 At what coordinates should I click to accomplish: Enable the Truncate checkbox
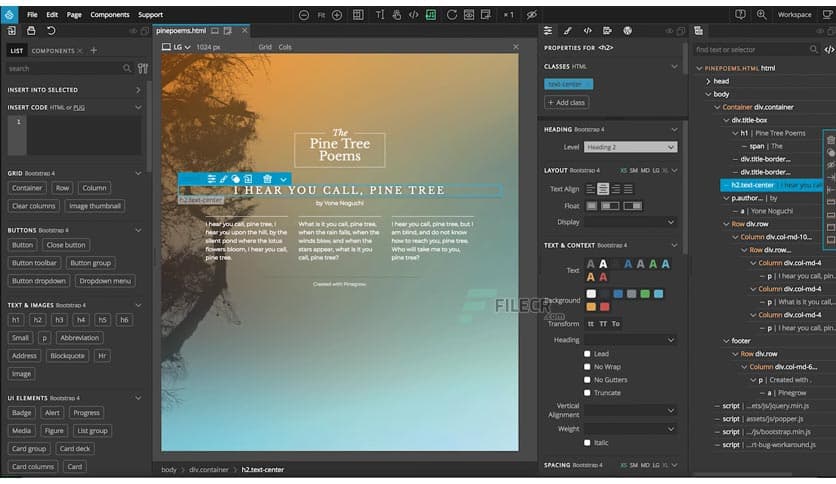tap(587, 393)
